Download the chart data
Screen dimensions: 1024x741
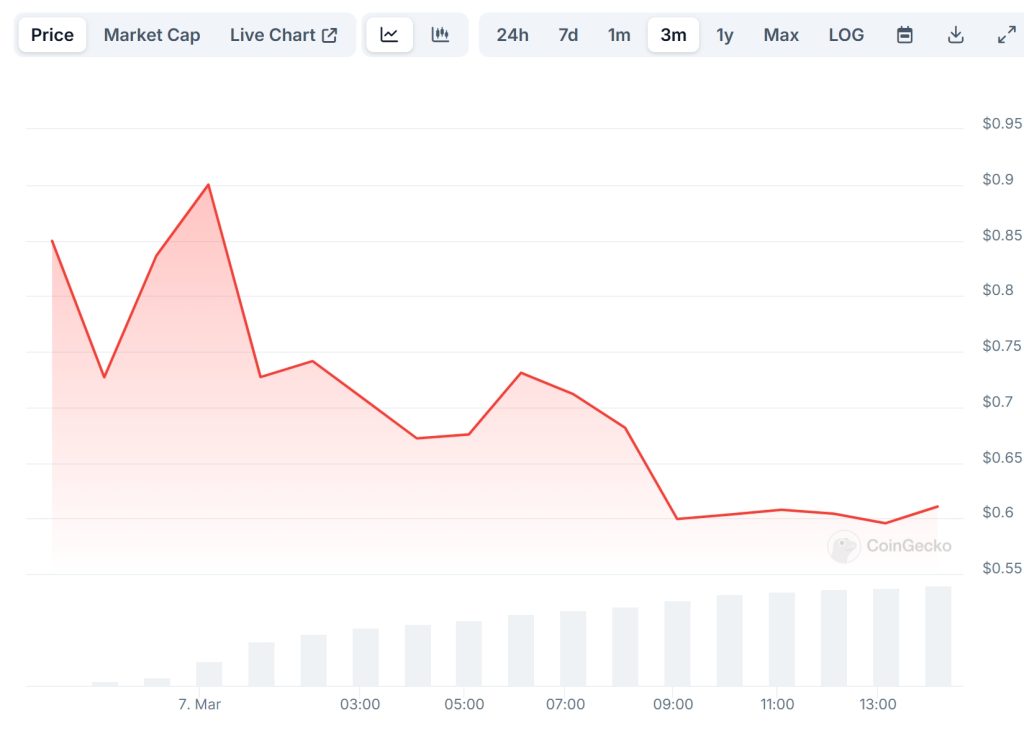click(956, 35)
